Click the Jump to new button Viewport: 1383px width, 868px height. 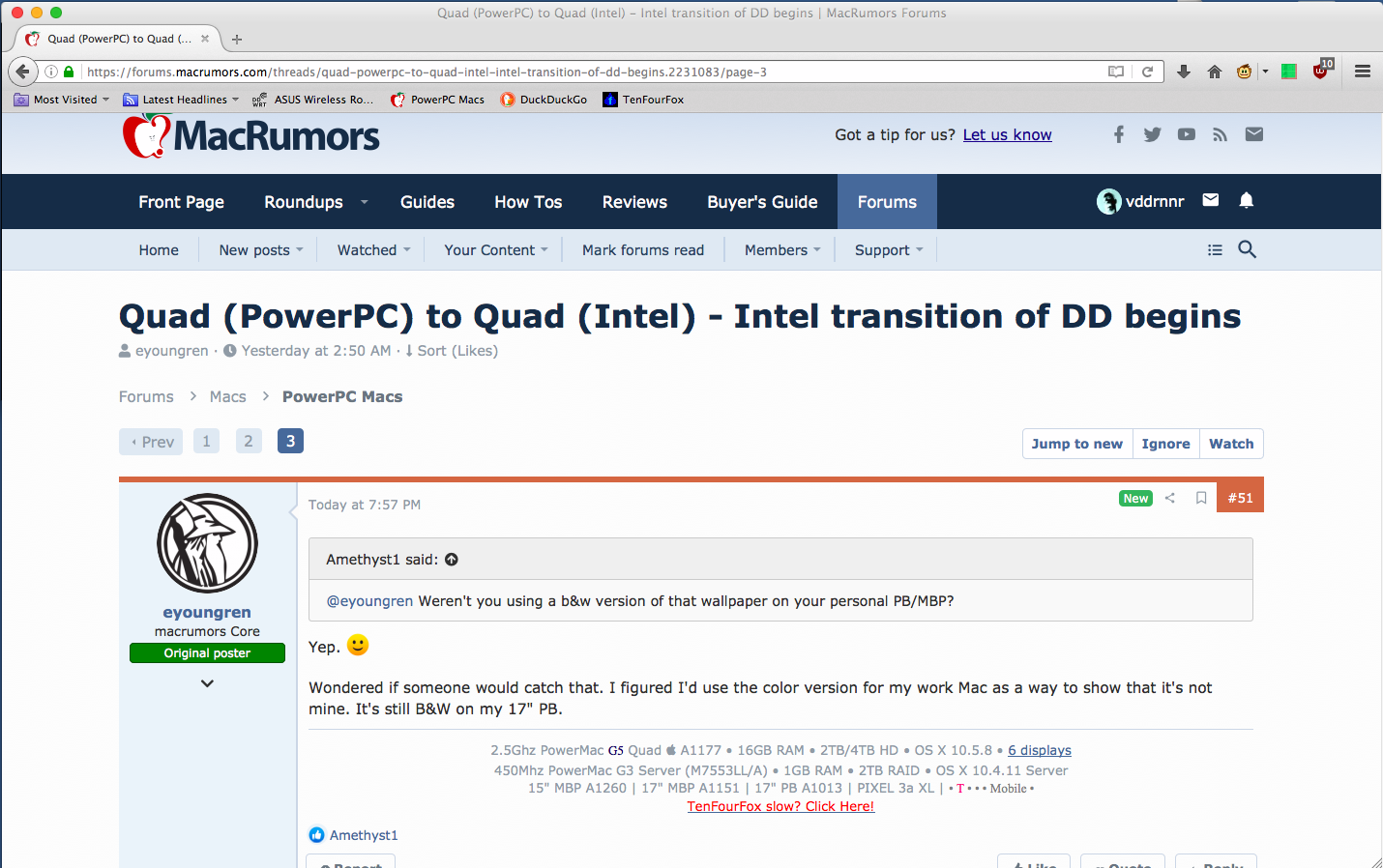pyautogui.click(x=1077, y=444)
